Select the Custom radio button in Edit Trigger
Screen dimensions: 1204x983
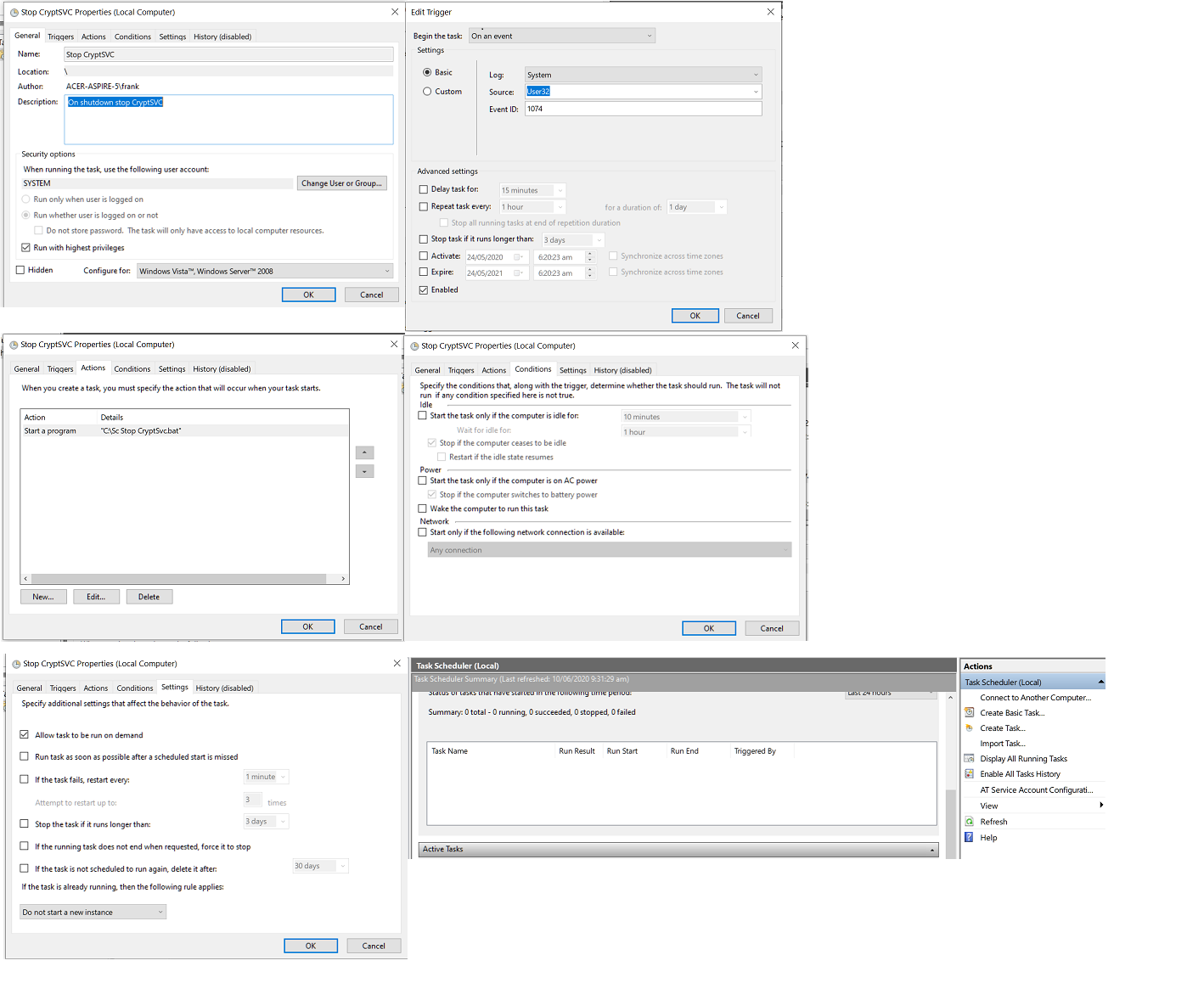(427, 92)
